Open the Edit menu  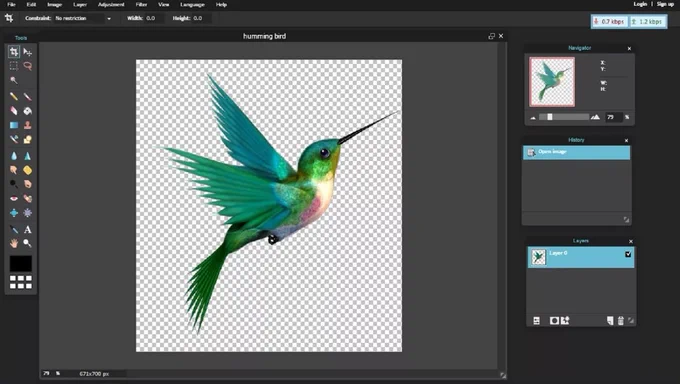point(31,4)
